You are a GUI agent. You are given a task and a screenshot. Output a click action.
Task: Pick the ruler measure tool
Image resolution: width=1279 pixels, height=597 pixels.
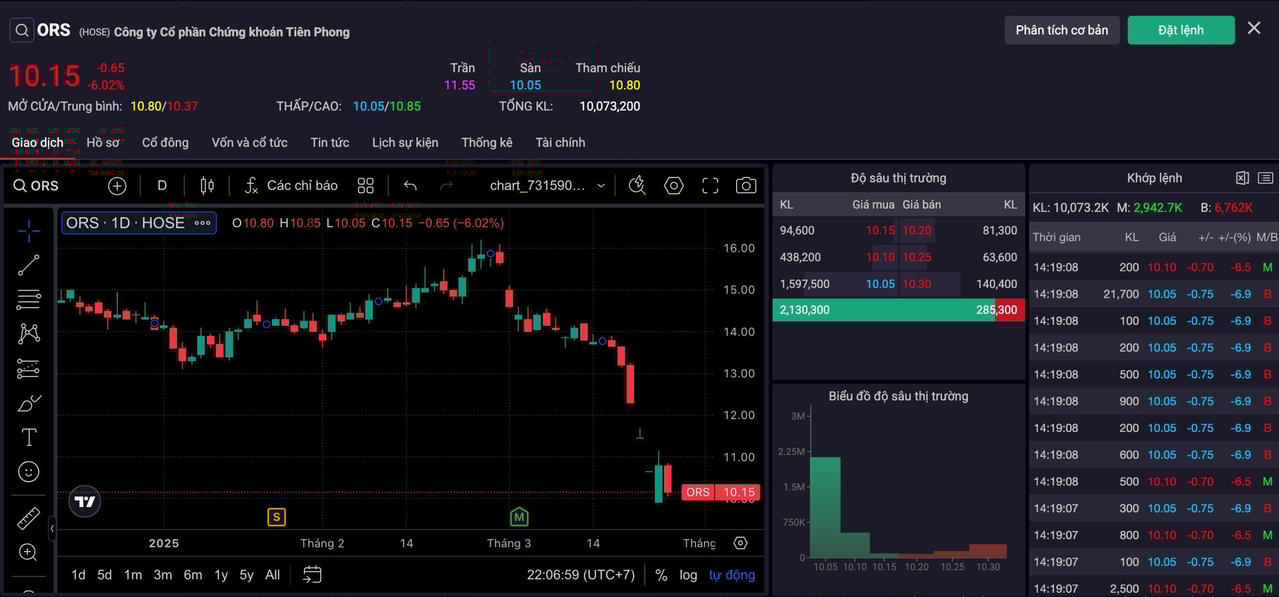click(x=29, y=519)
